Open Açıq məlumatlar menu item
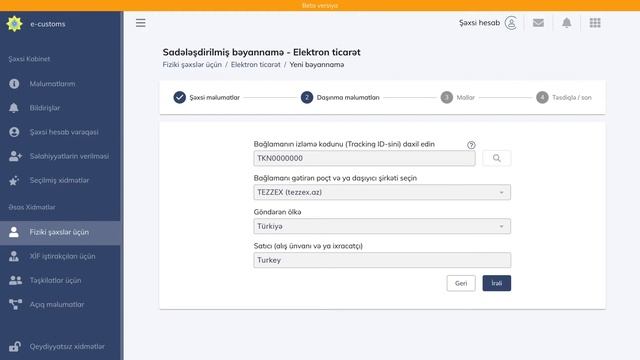 click(x=56, y=304)
